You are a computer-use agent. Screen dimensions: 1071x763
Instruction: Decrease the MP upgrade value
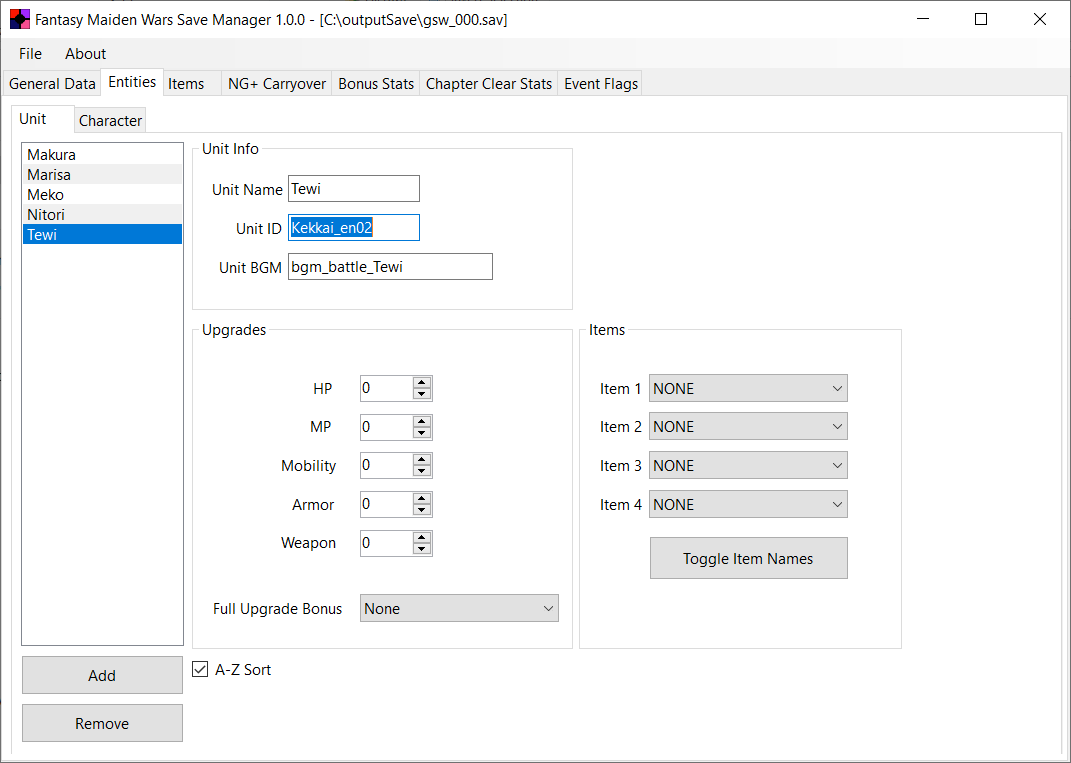[x=422, y=433]
